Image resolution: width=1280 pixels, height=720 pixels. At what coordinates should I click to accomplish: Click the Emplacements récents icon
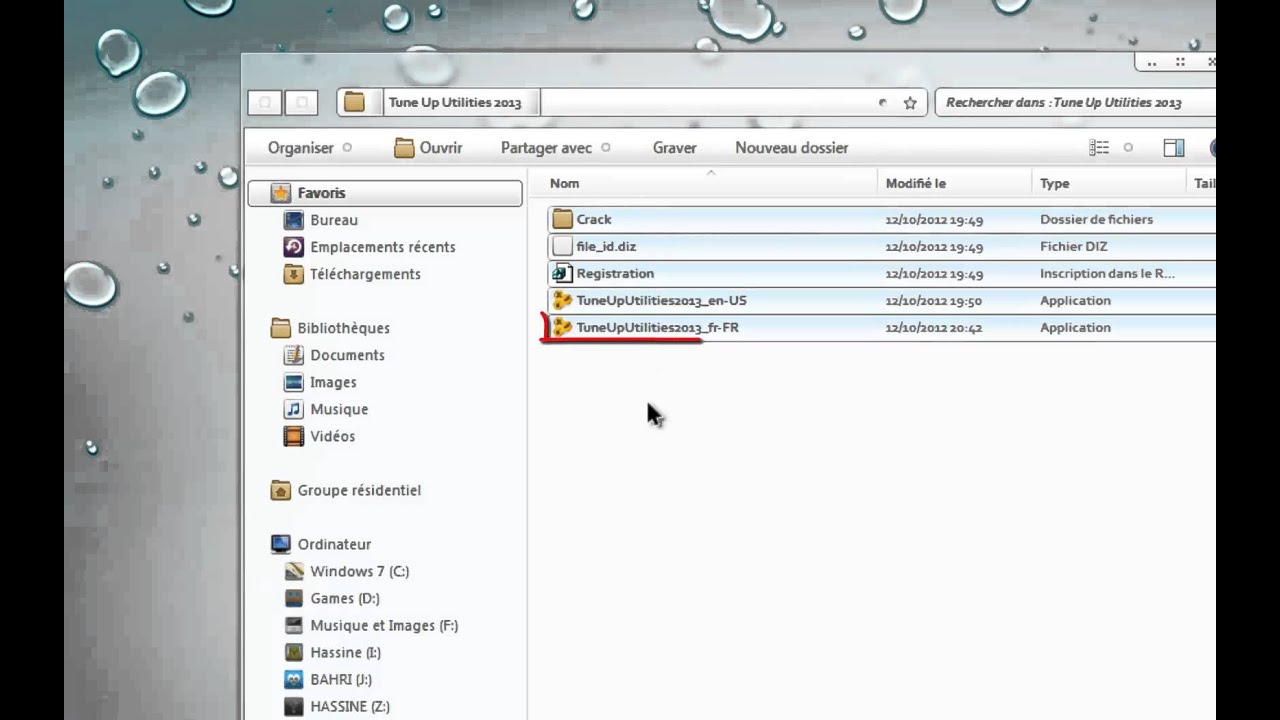tap(293, 247)
